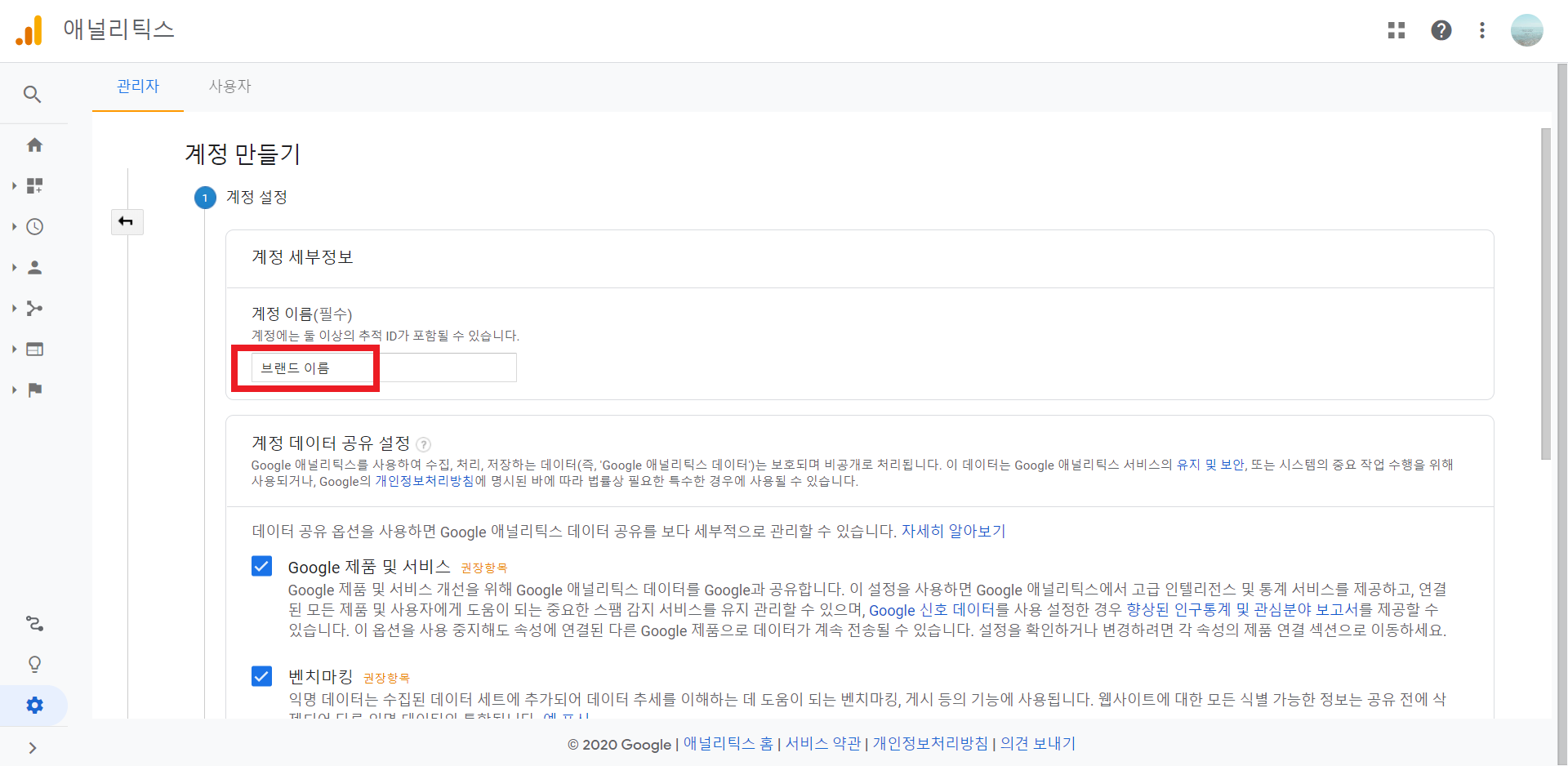Open the Attribution path icon
1568x766 pixels.
tap(34, 623)
